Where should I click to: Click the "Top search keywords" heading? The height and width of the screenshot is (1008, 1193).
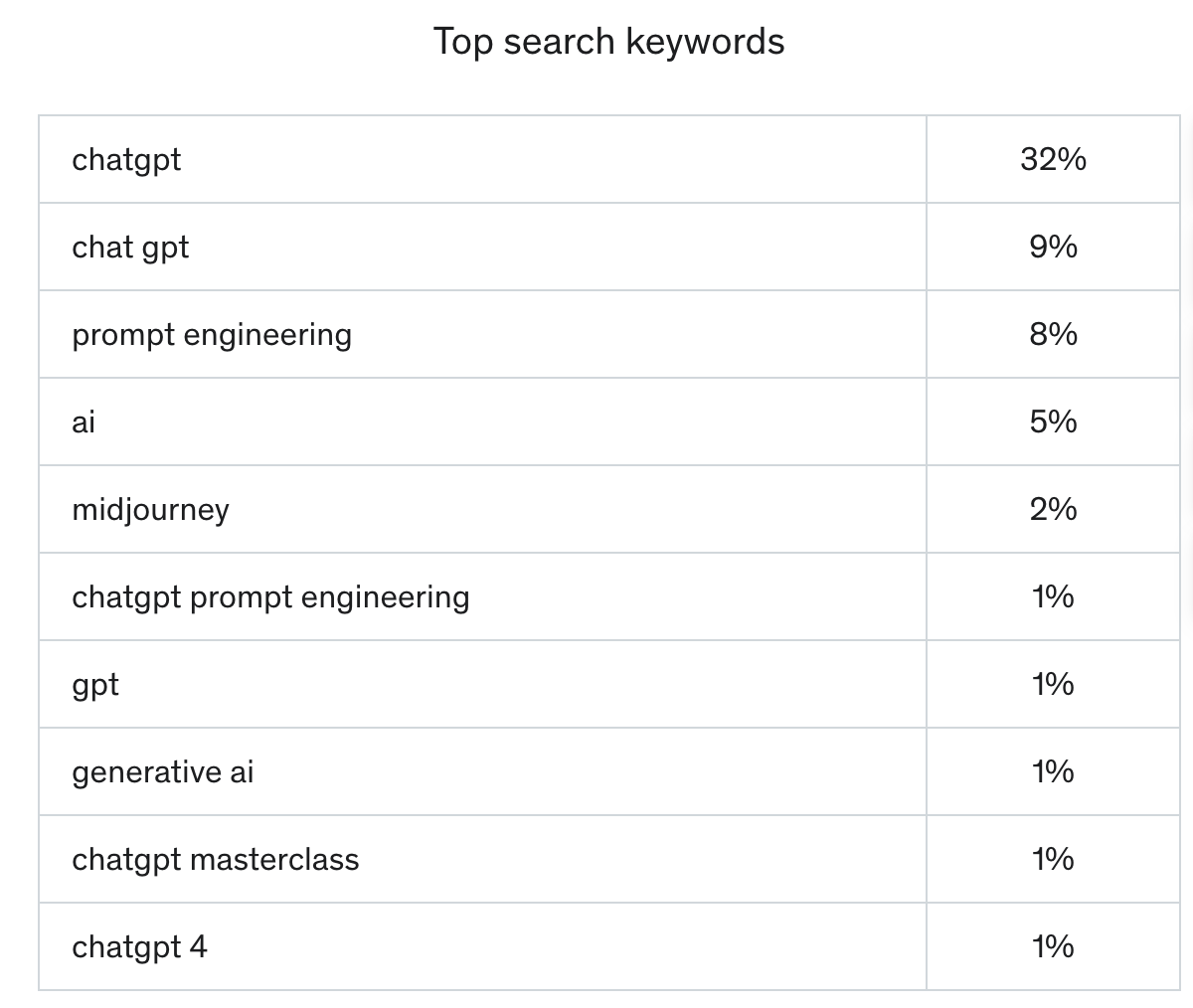[x=608, y=42]
